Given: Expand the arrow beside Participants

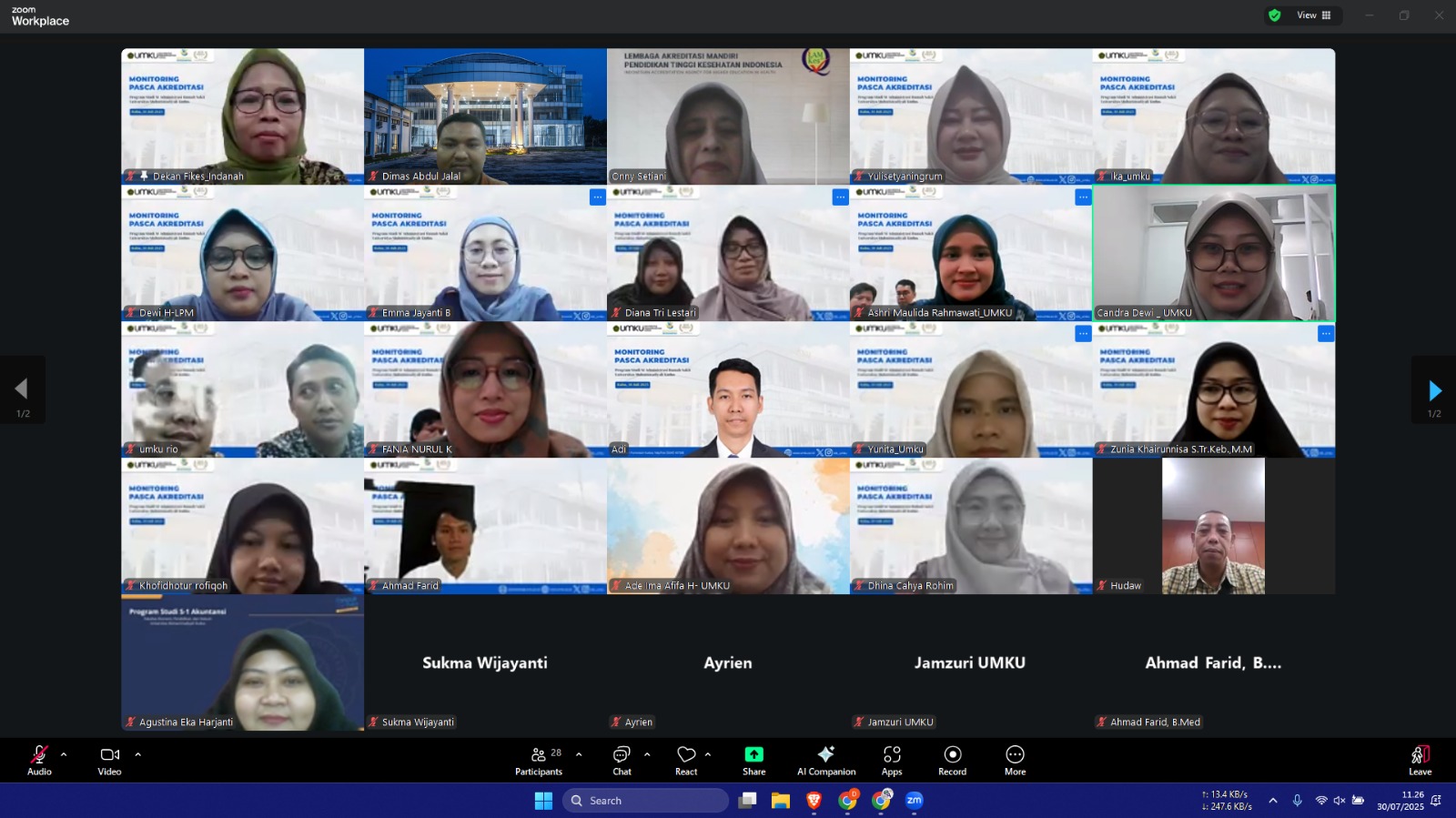Looking at the screenshot, I should 579,754.
